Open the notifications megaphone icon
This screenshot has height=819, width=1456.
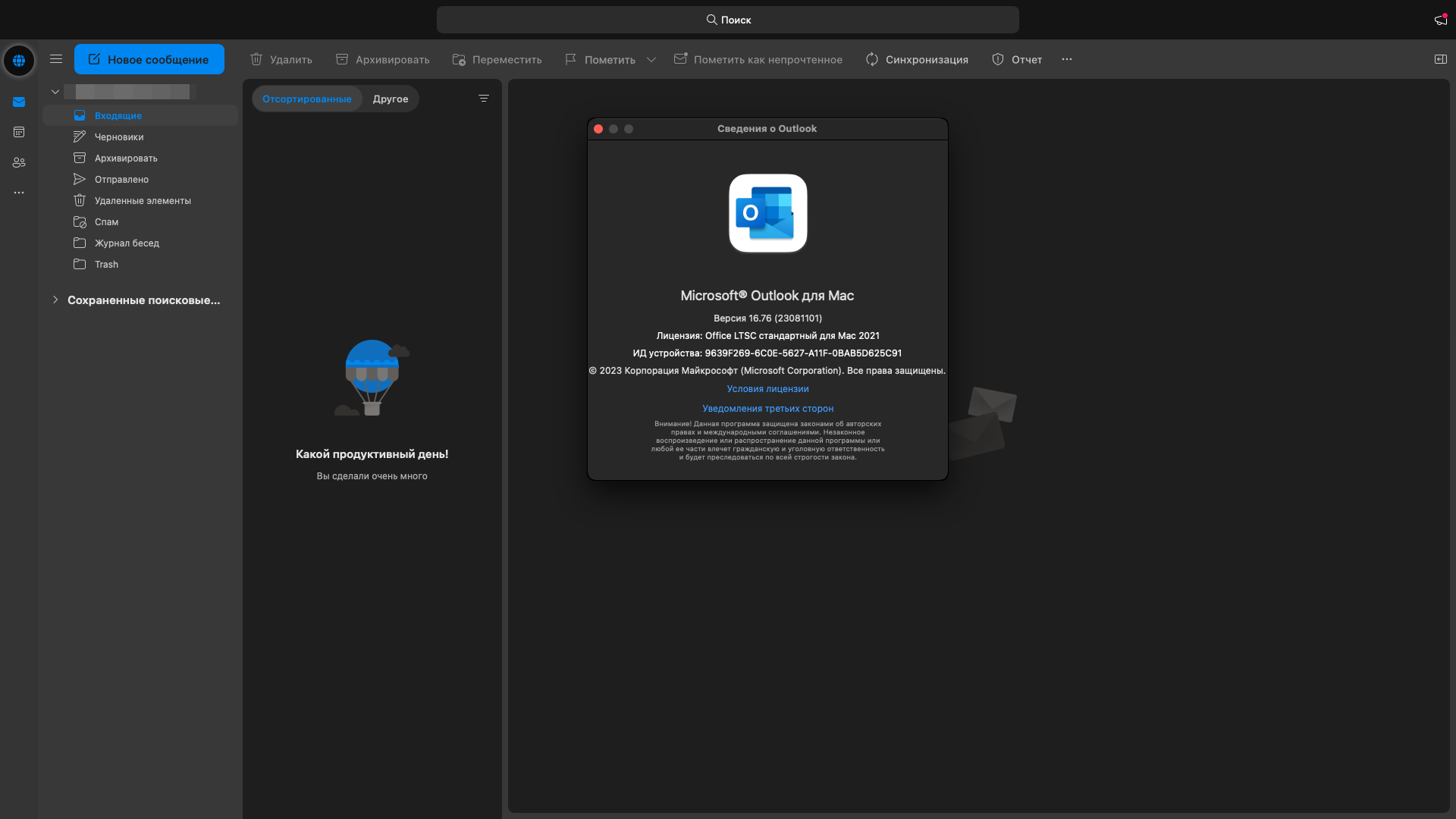click(x=1440, y=20)
